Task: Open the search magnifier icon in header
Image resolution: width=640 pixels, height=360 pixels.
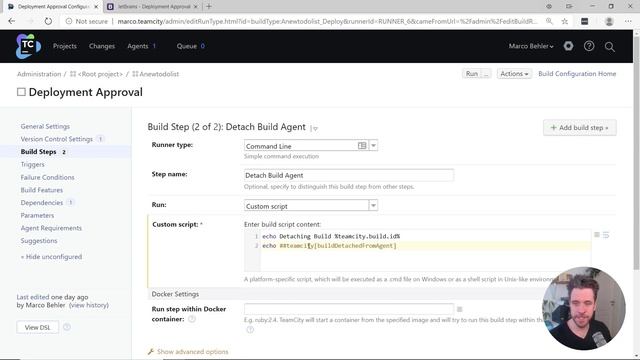Action: [610, 47]
